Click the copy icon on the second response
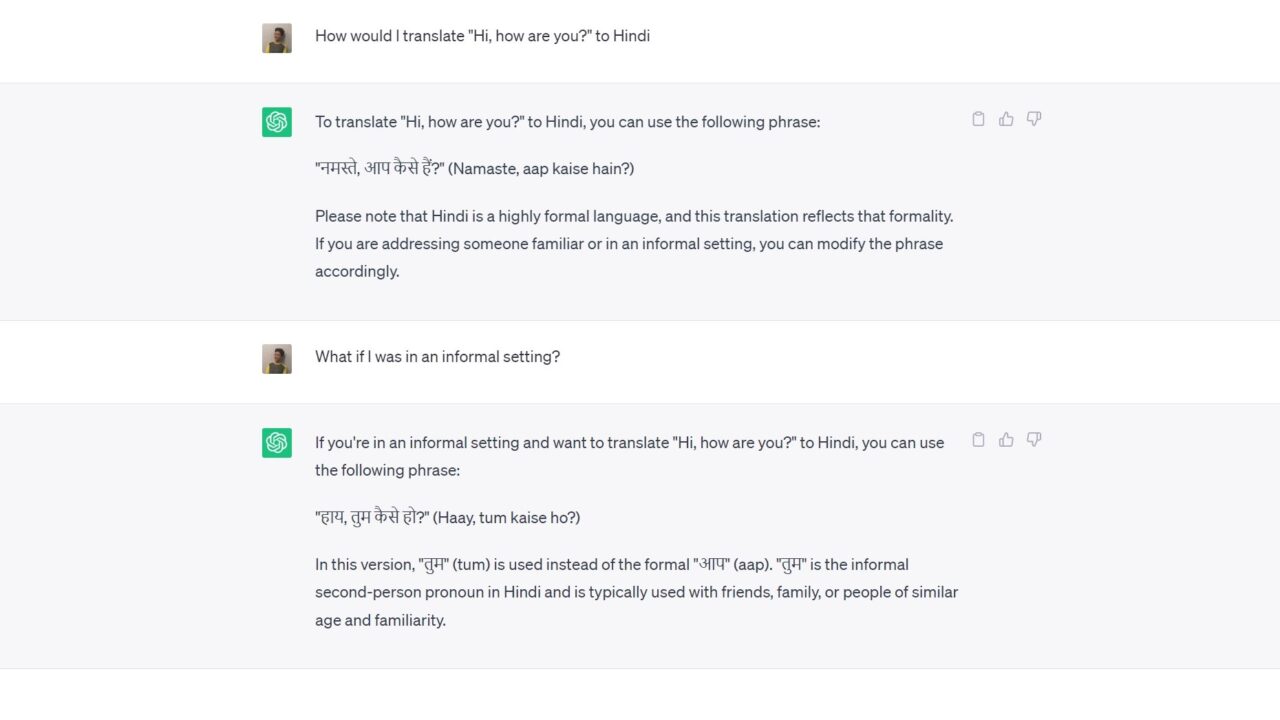Image resolution: width=1280 pixels, height=720 pixels. [x=978, y=439]
